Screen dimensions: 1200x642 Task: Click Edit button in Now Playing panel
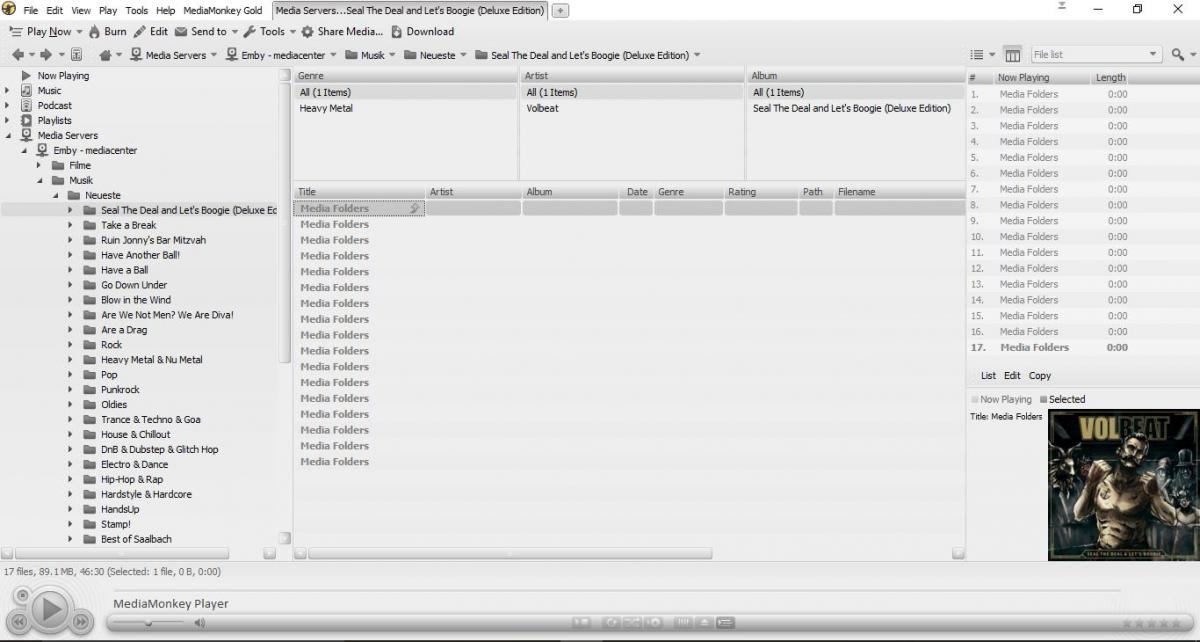pos(1012,376)
